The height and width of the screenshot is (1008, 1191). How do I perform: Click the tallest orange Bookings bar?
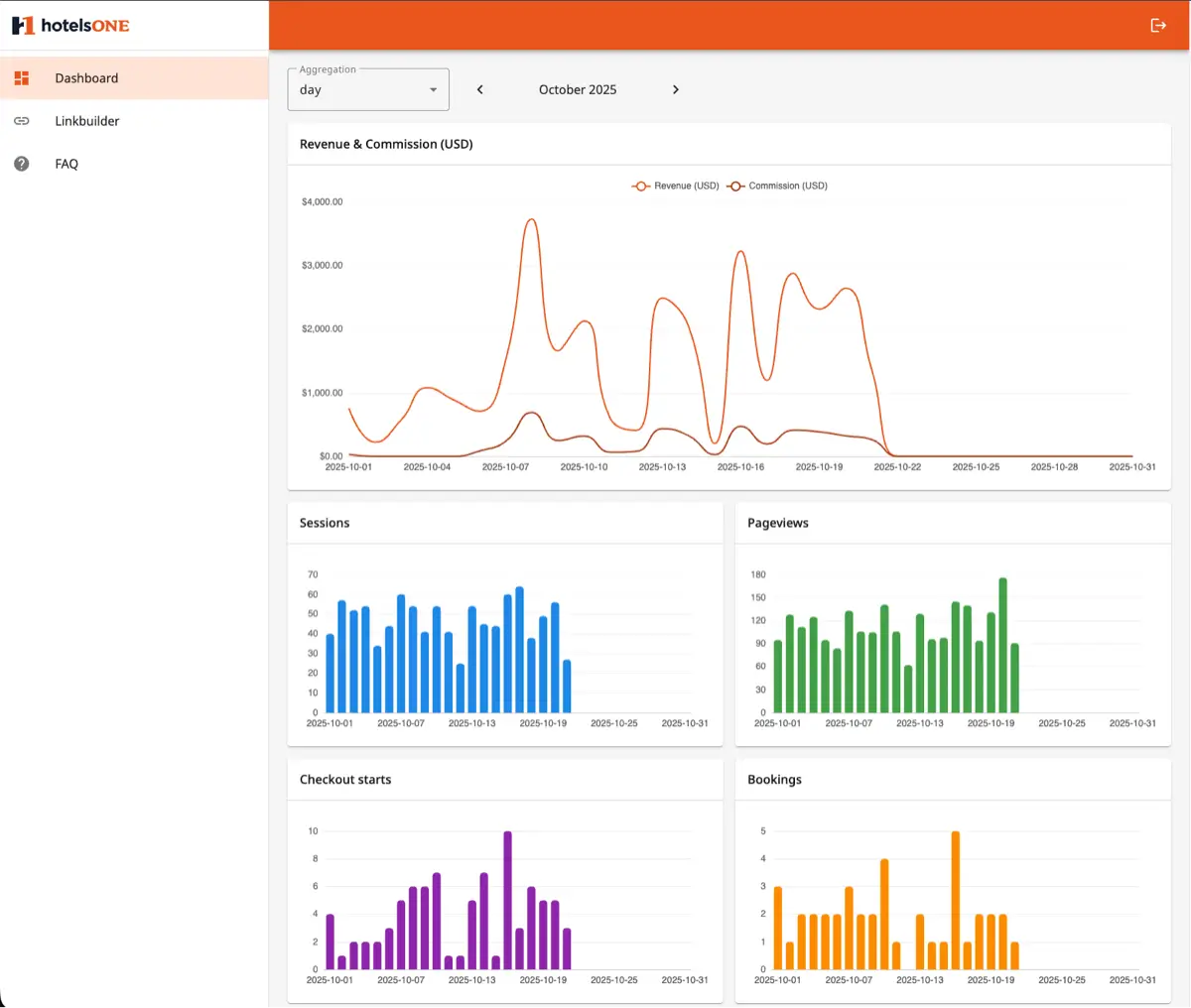pos(956,900)
